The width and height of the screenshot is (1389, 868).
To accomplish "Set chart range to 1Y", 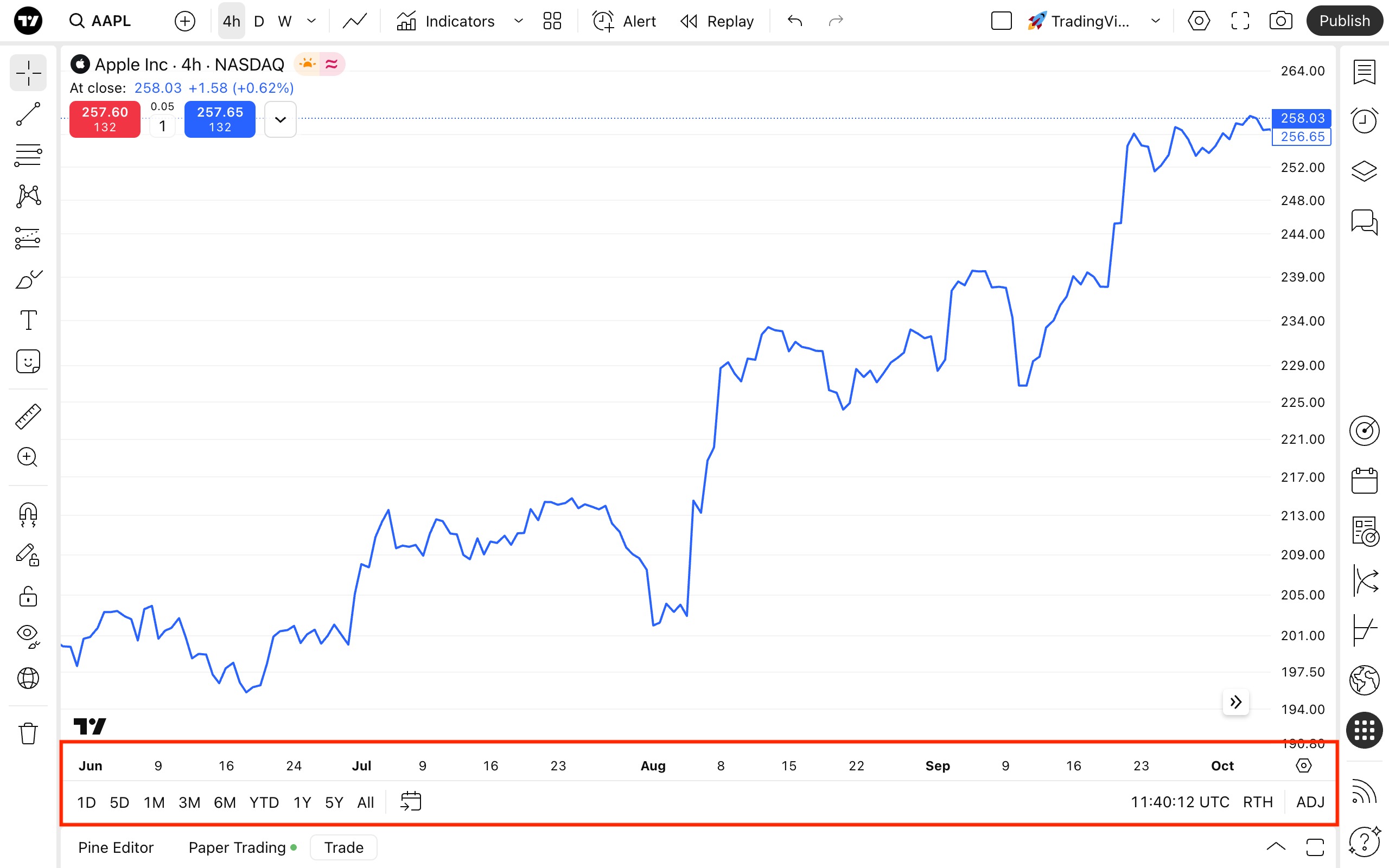I will [302, 801].
